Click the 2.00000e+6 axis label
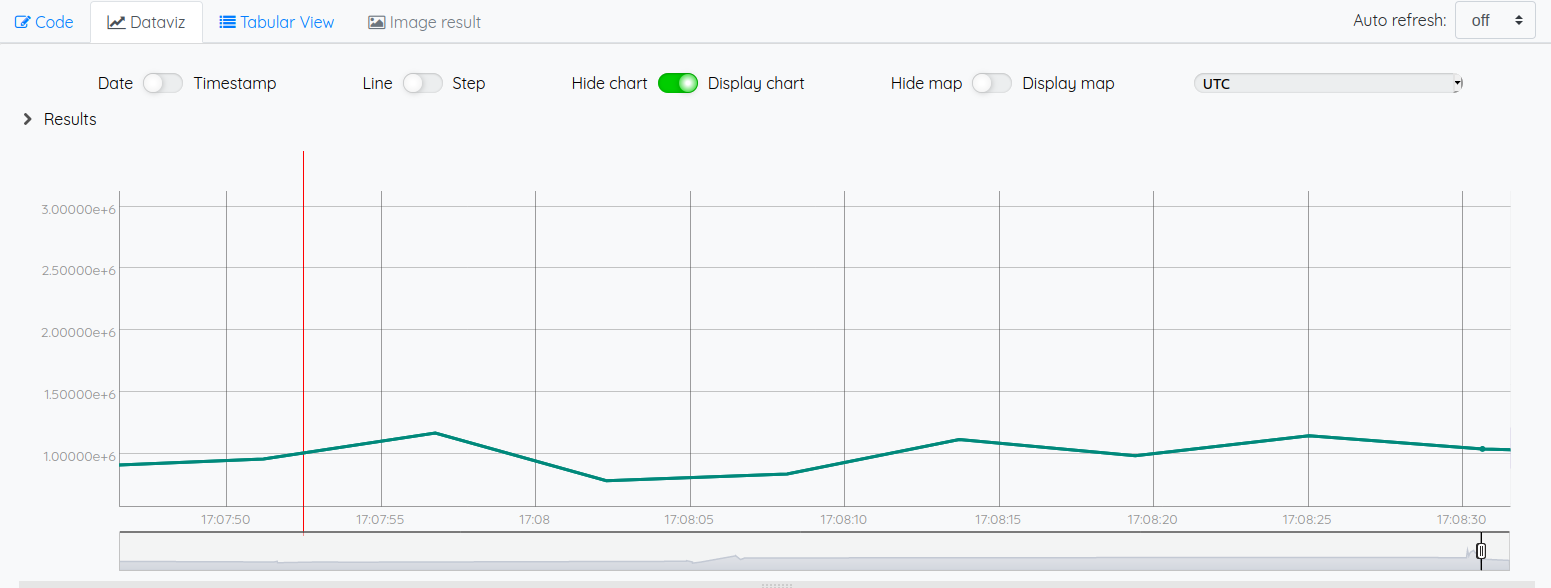The width and height of the screenshot is (1551, 588). pos(79,332)
